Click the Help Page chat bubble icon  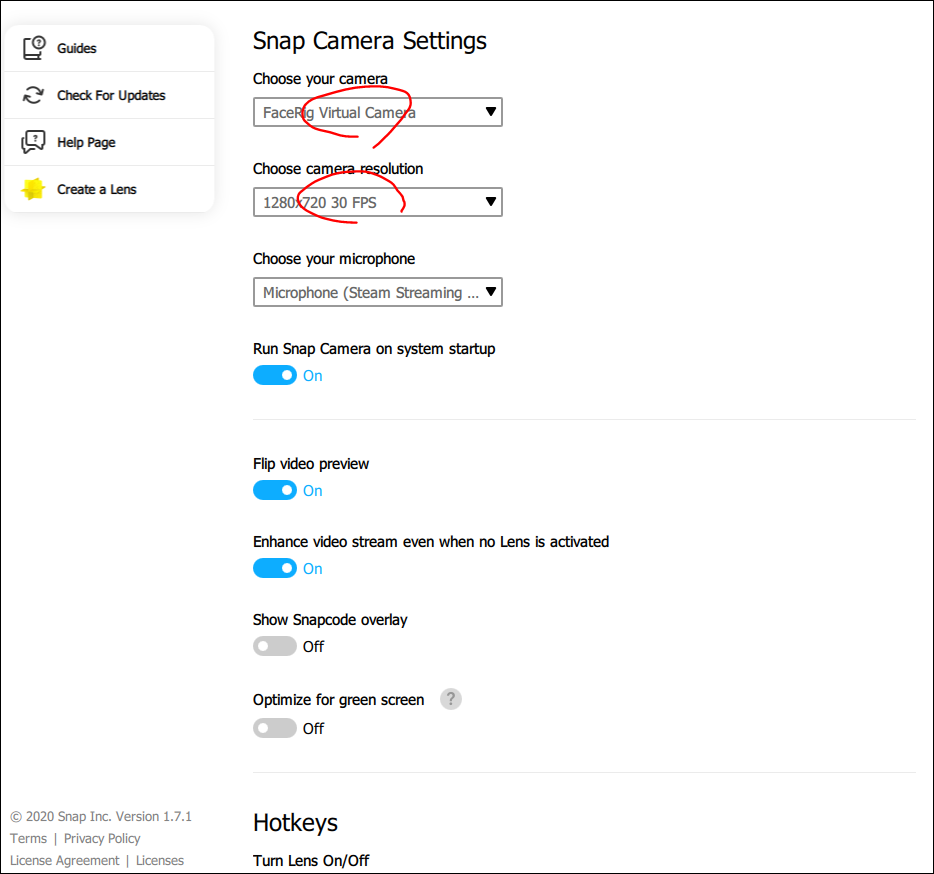coord(33,142)
